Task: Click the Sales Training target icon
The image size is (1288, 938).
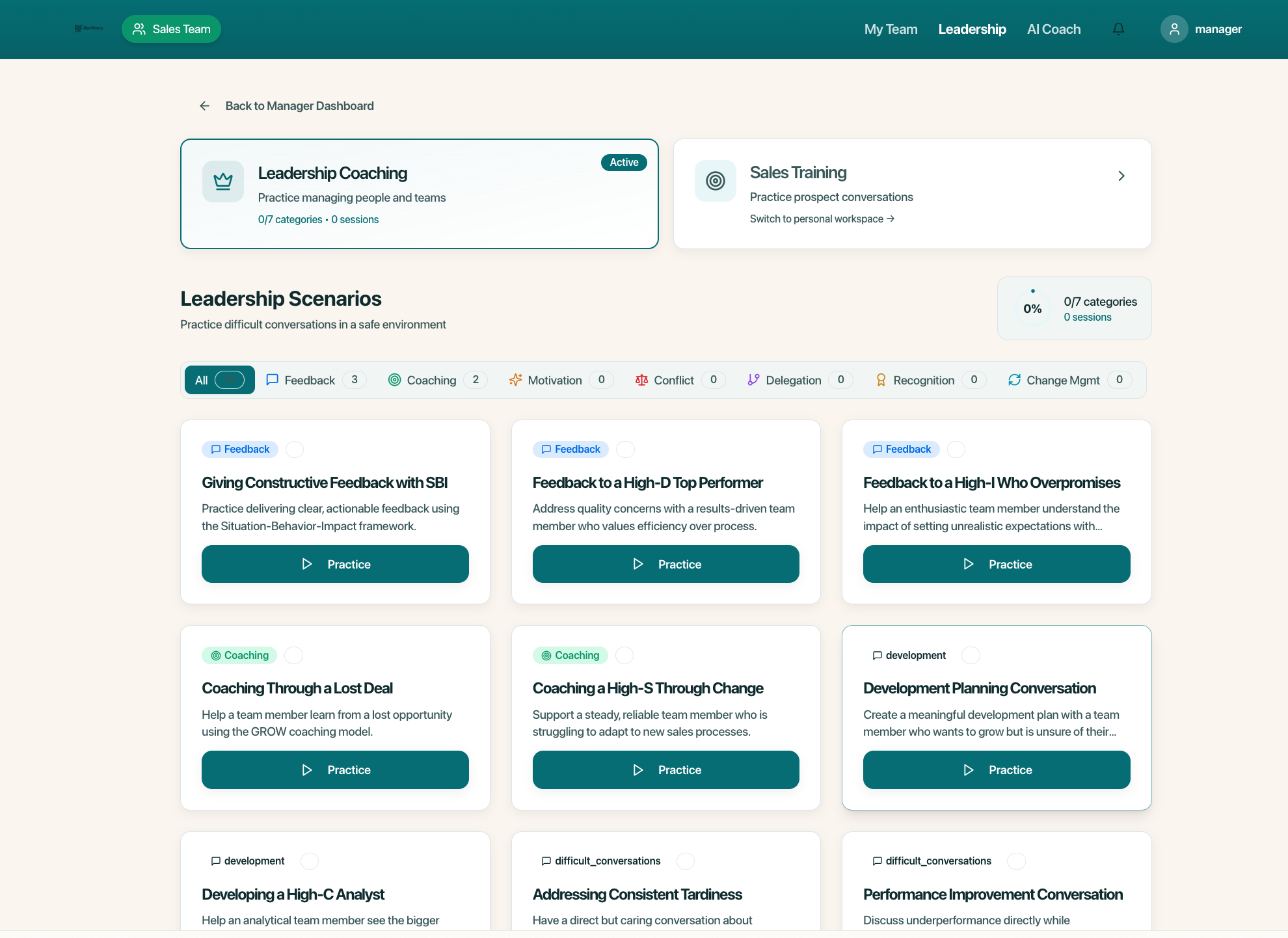Action: (x=716, y=181)
